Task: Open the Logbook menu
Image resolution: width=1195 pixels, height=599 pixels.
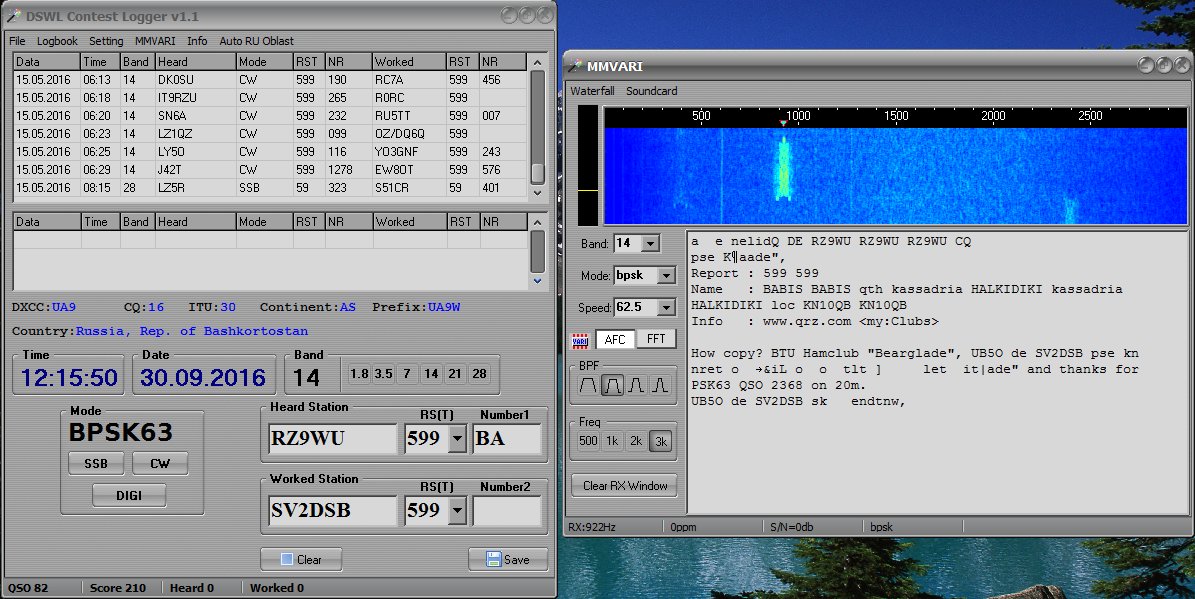Action: [57, 41]
